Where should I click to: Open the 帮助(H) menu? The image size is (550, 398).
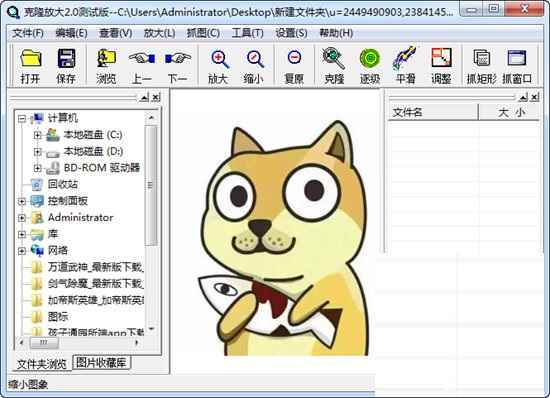[336, 33]
